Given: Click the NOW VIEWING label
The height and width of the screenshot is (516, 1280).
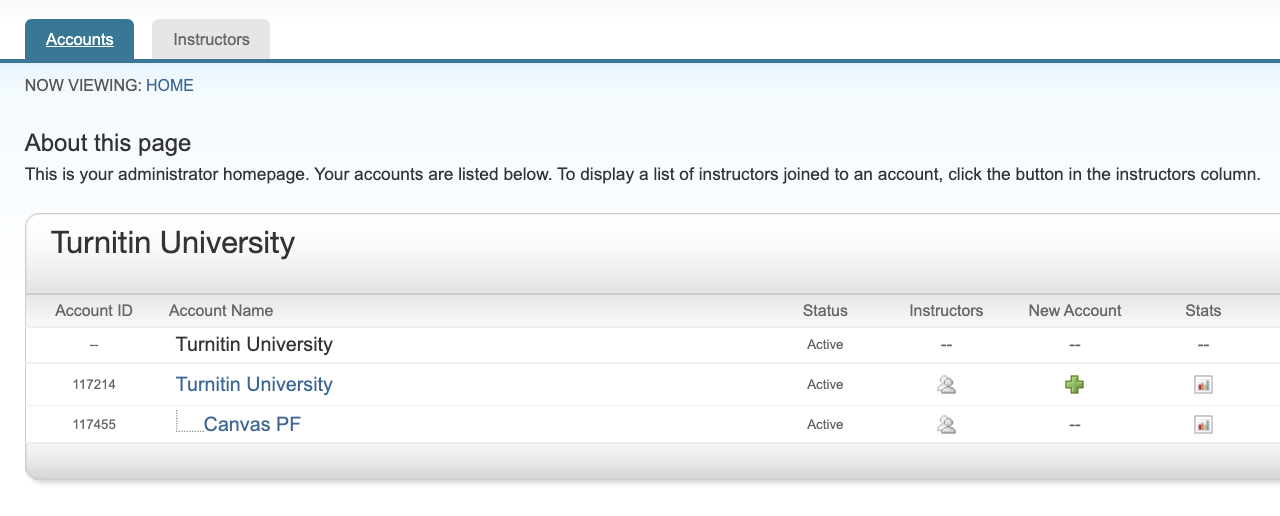Looking at the screenshot, I should tap(83, 86).
